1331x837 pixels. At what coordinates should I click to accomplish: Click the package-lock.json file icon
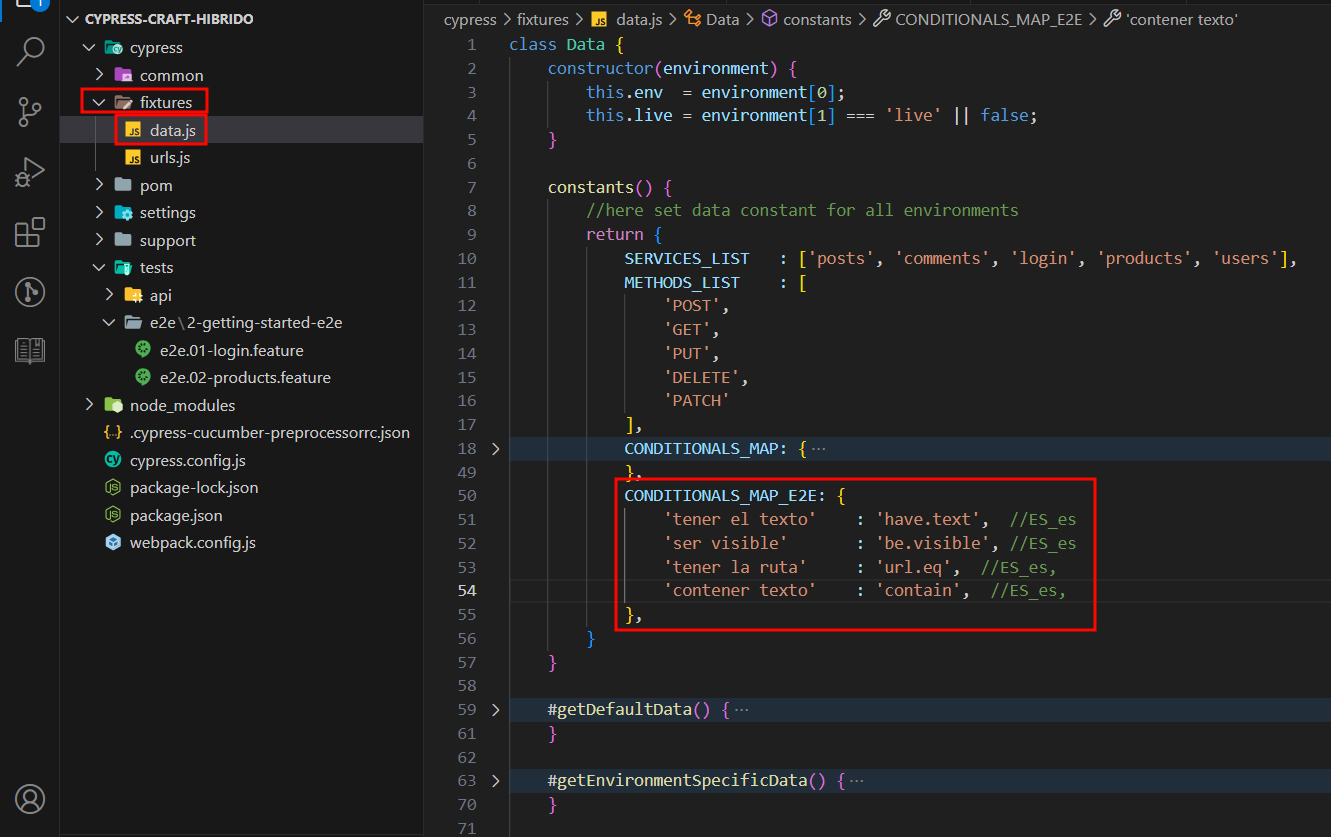click(113, 488)
